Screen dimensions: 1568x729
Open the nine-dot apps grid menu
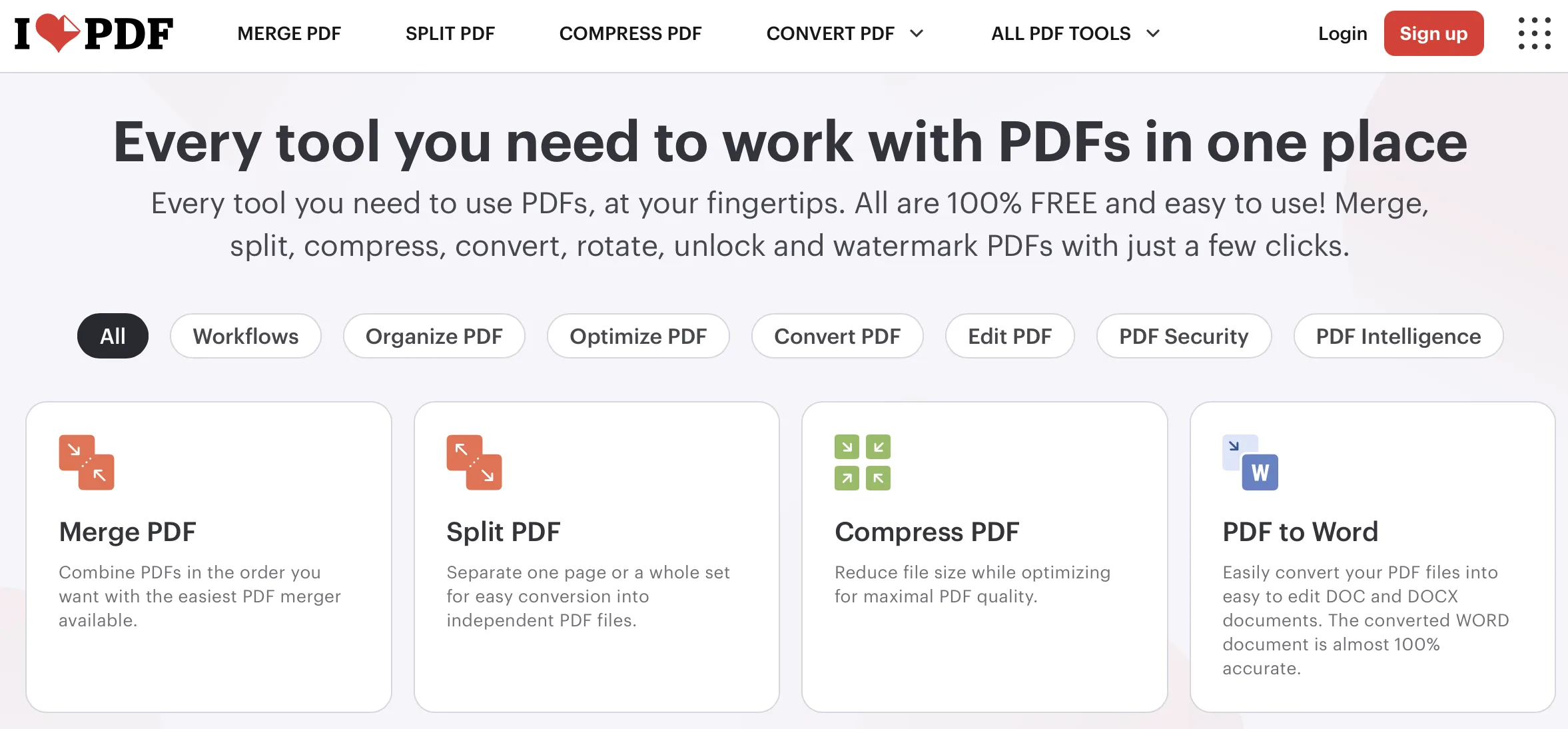pyautogui.click(x=1534, y=33)
